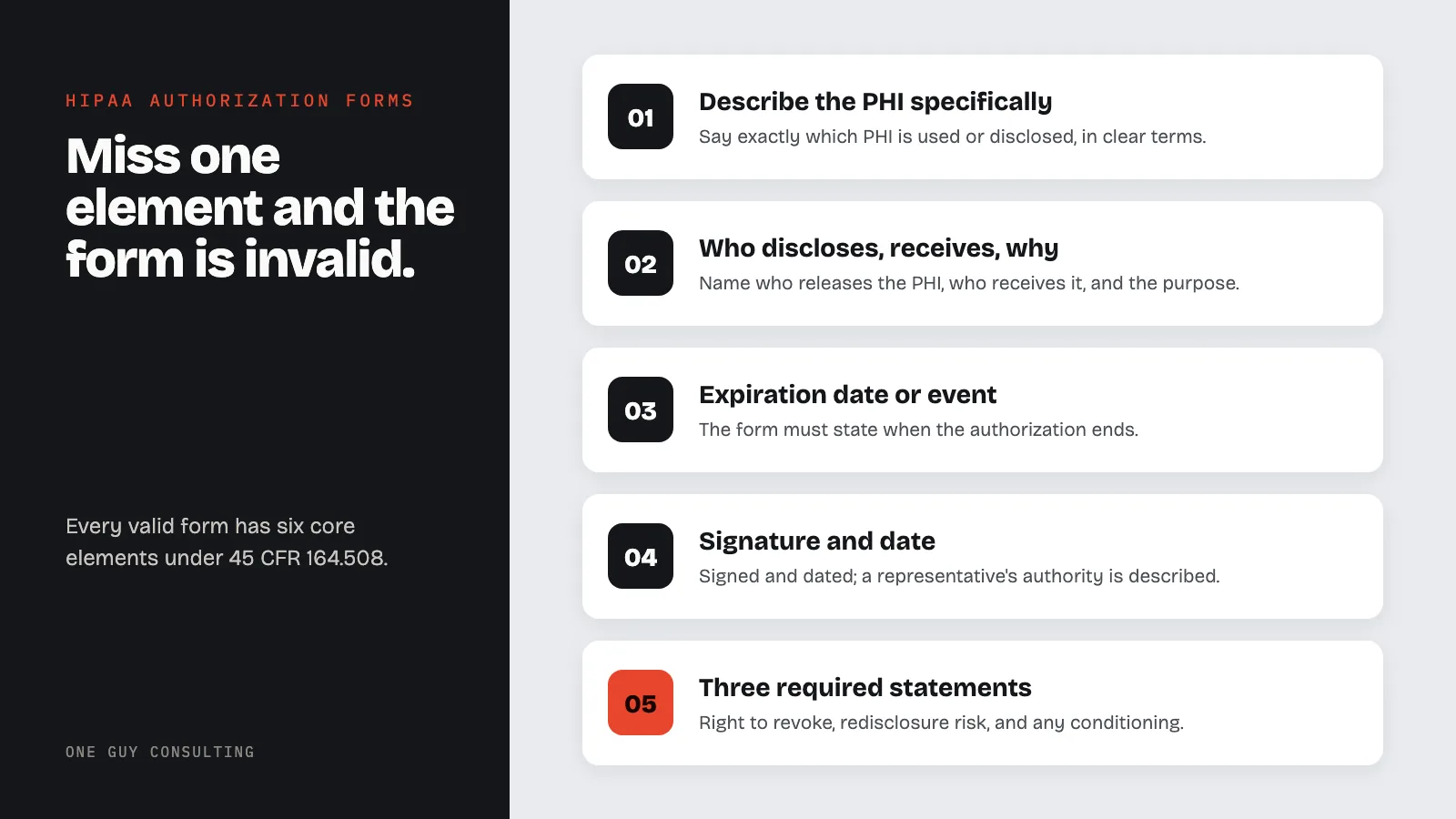
Task: Click the 'Expiration date or event' heading
Action: pos(847,394)
